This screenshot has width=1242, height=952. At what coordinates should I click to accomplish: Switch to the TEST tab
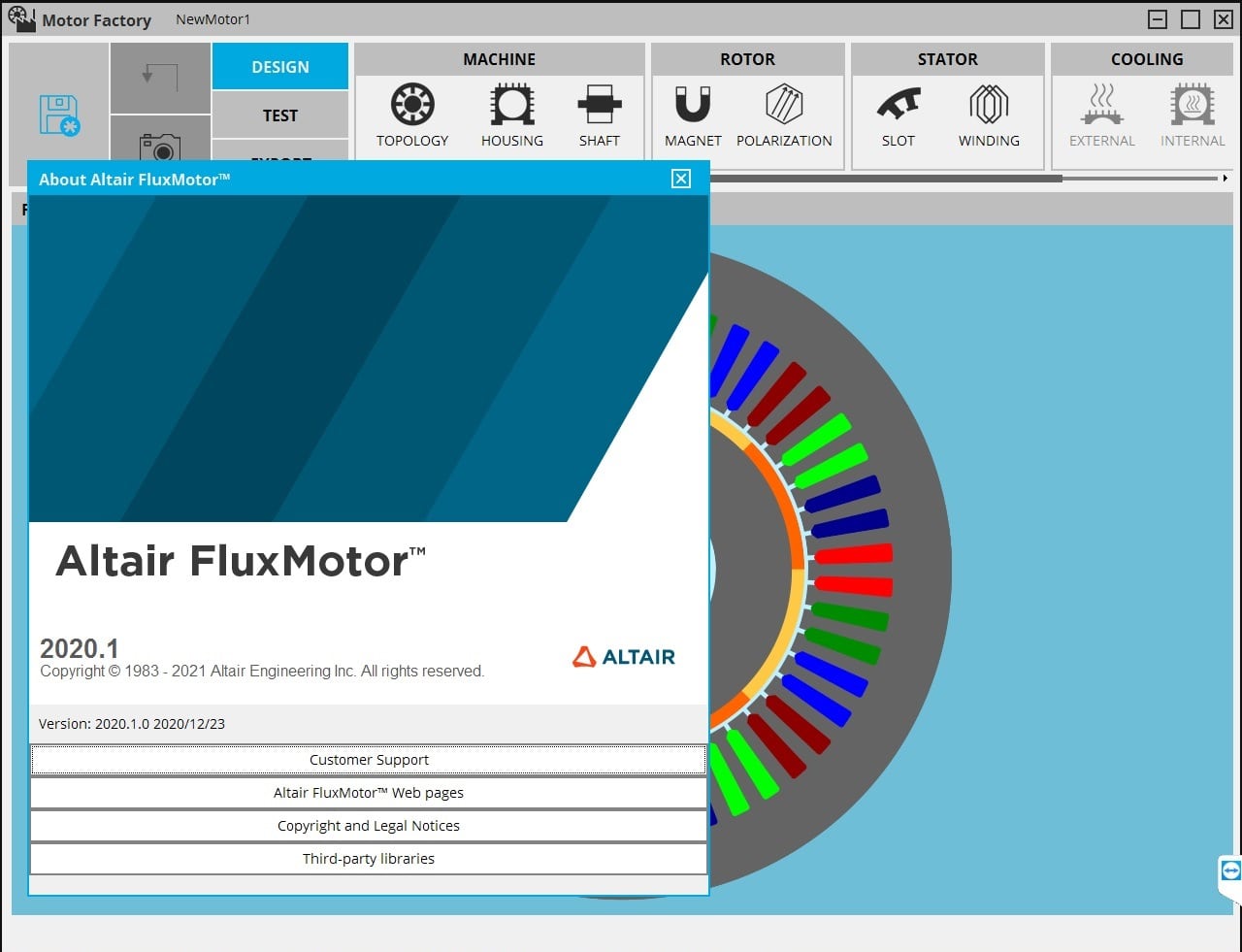pos(279,115)
